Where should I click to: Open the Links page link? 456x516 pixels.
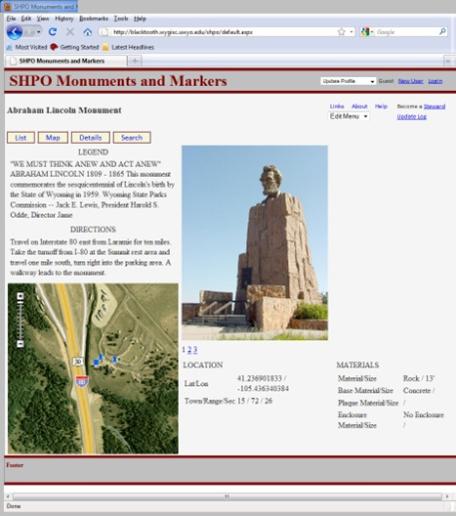[337, 106]
